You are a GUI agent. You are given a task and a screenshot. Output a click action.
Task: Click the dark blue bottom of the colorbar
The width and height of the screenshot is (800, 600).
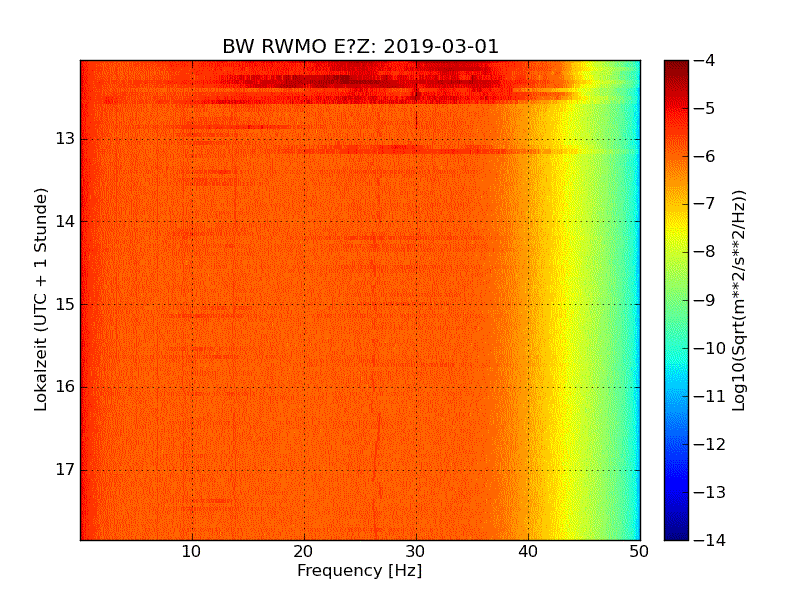[x=677, y=533]
